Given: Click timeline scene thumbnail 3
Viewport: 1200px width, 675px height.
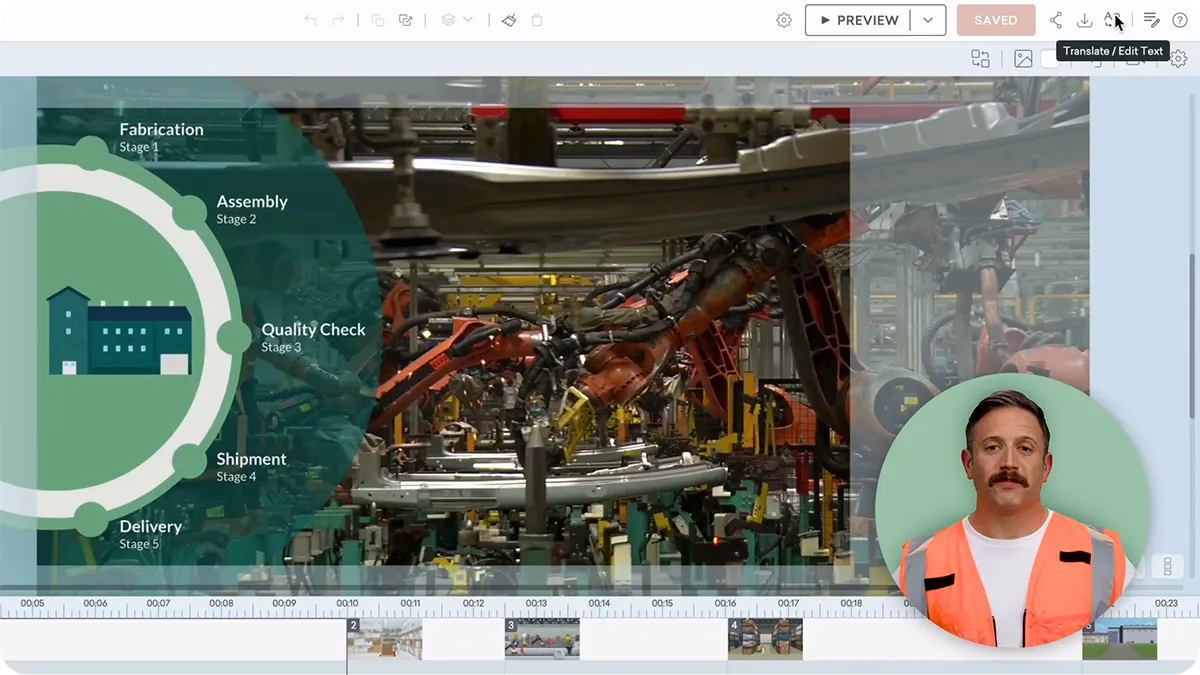Looking at the screenshot, I should click(x=542, y=639).
